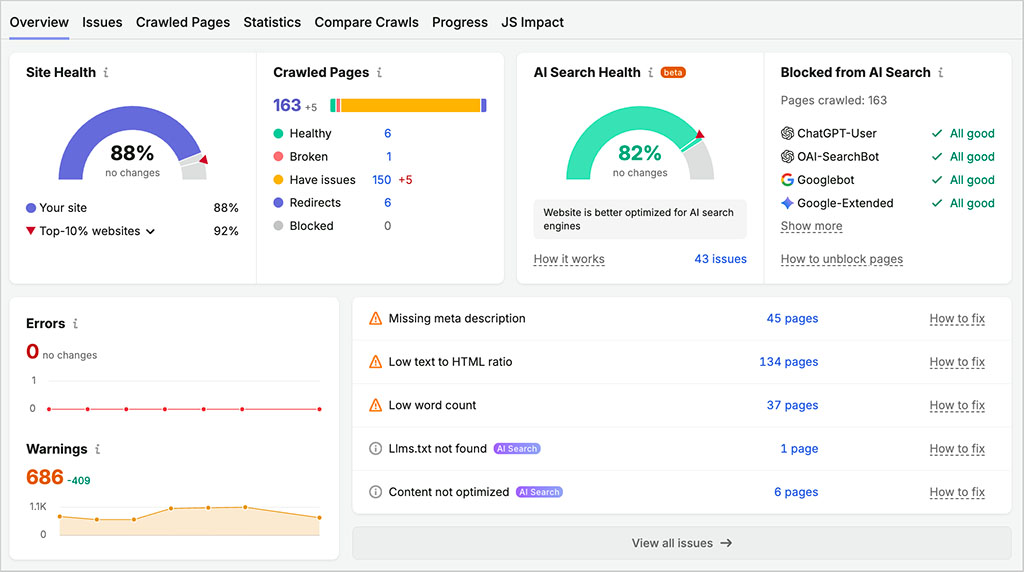The width and height of the screenshot is (1024, 572).
Task: Click the Redirects count 6
Action: (x=387, y=203)
